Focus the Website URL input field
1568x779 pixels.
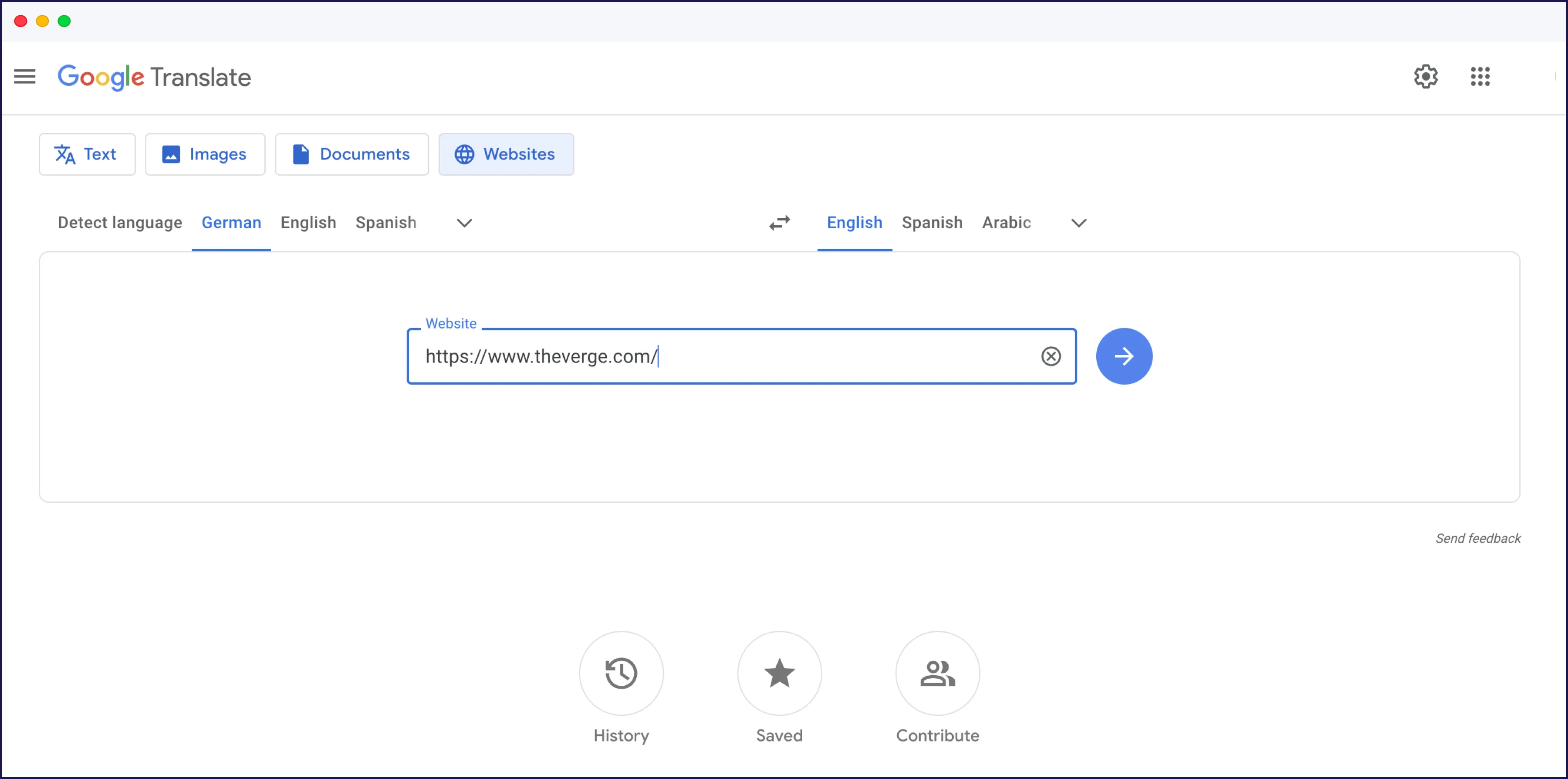click(x=724, y=356)
